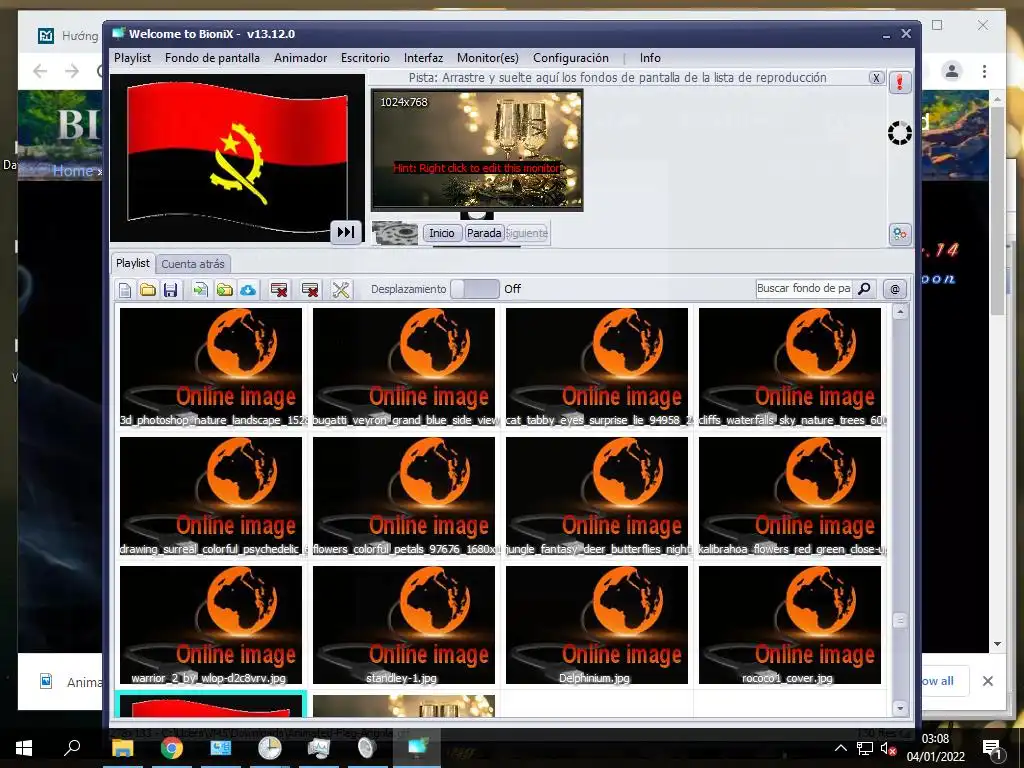This screenshot has height=768, width=1024.
Task: Select the flowers_colorful_petals thumbnail
Action: (x=404, y=496)
